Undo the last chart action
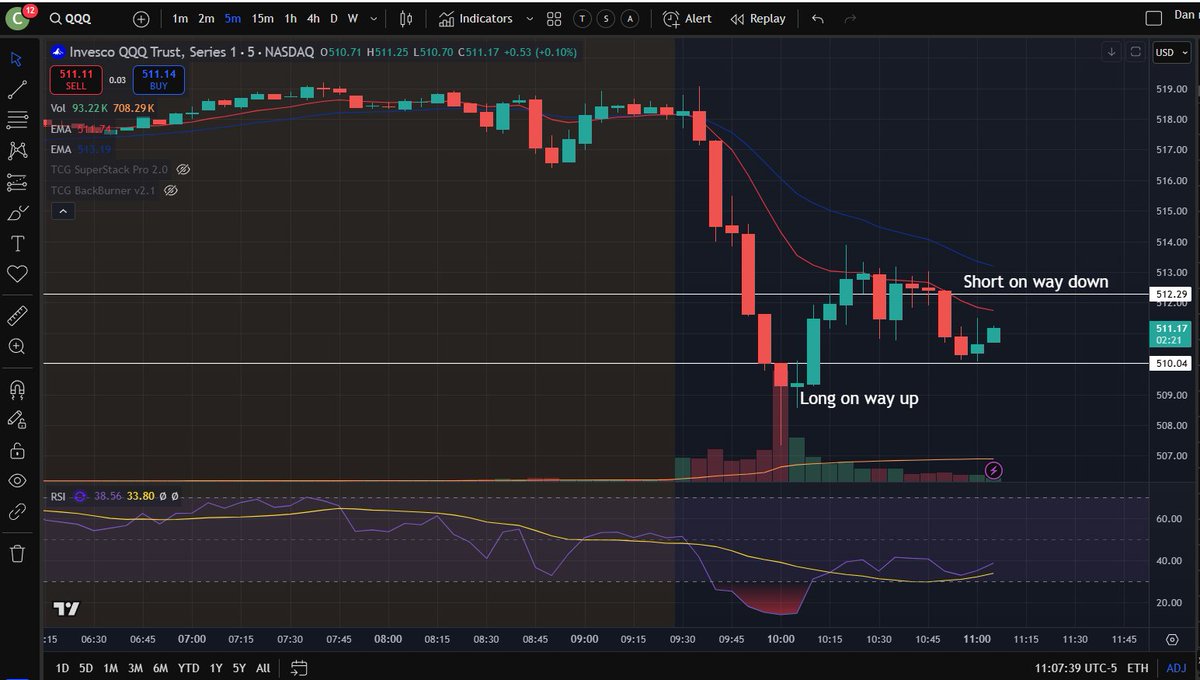The width and height of the screenshot is (1200, 680). click(x=818, y=19)
